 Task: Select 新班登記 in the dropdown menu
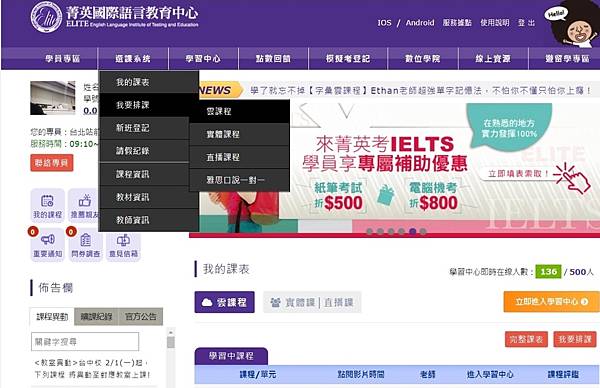pos(144,128)
